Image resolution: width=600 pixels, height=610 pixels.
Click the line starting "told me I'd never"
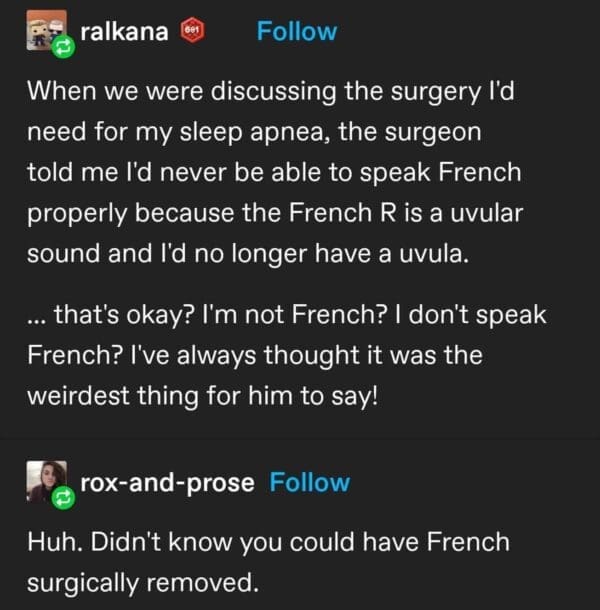point(273,172)
